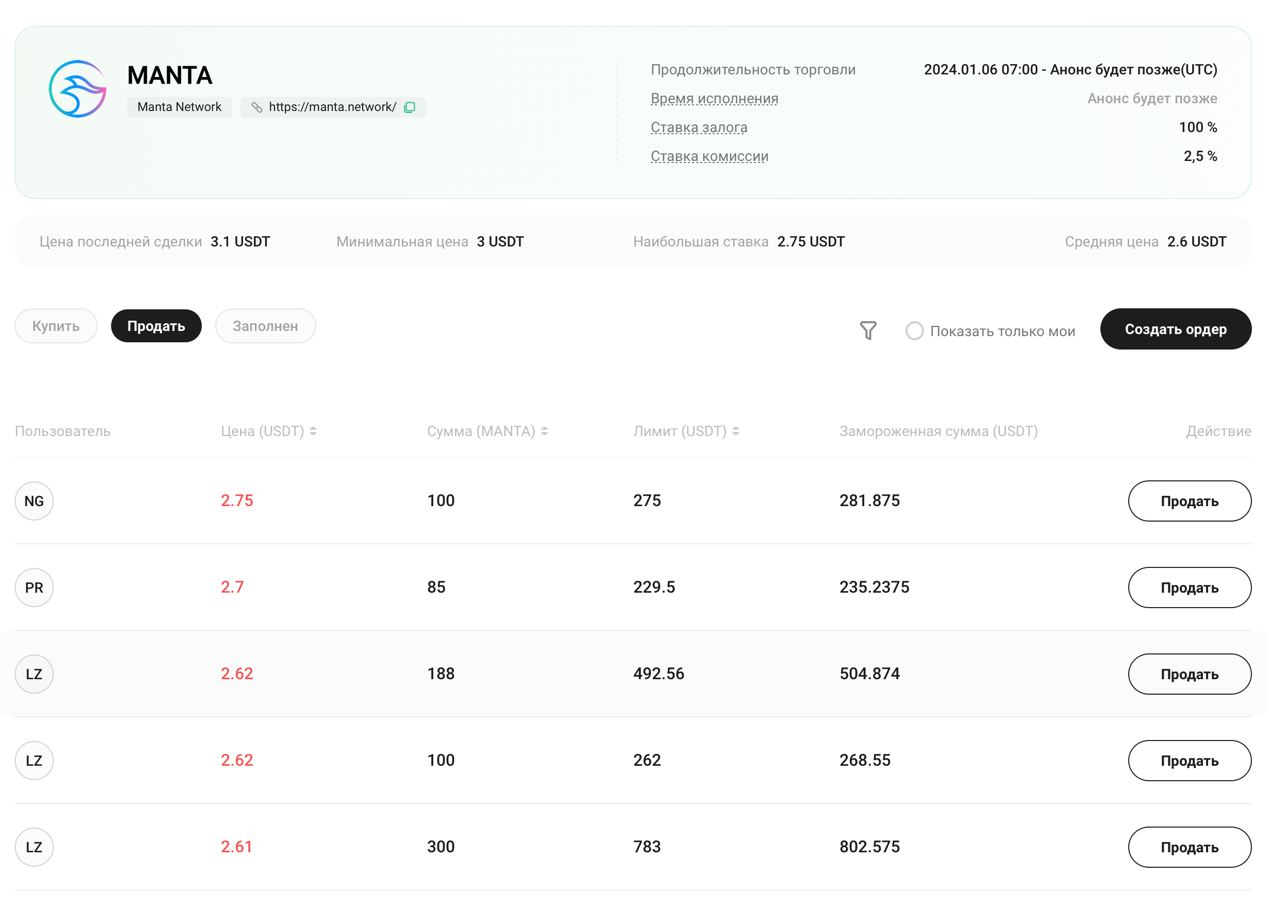The height and width of the screenshot is (902, 1280).
Task: Click Продать for the 2.75 USDT order
Action: (1189, 501)
